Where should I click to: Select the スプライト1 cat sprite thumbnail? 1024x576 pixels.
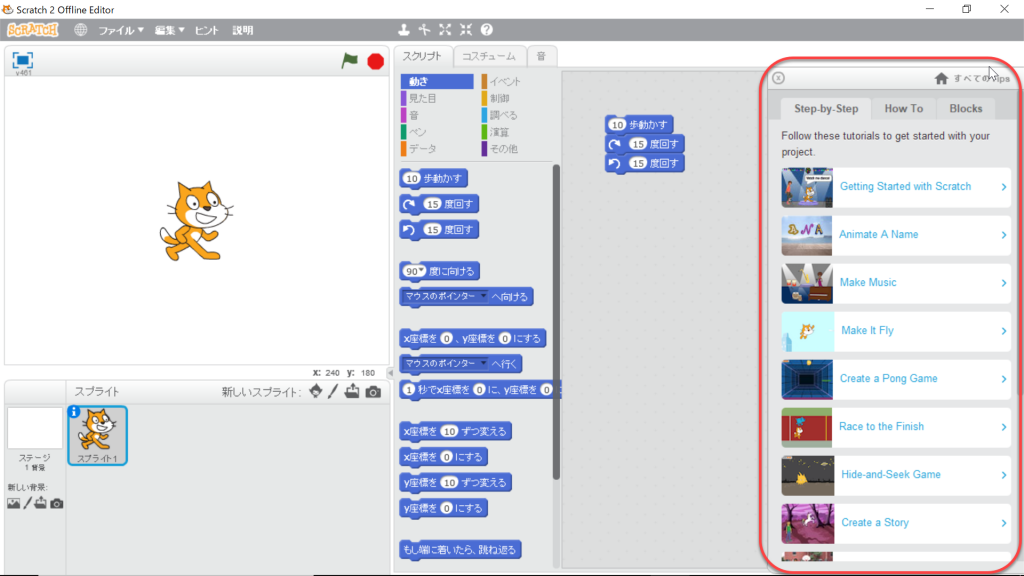pos(97,436)
